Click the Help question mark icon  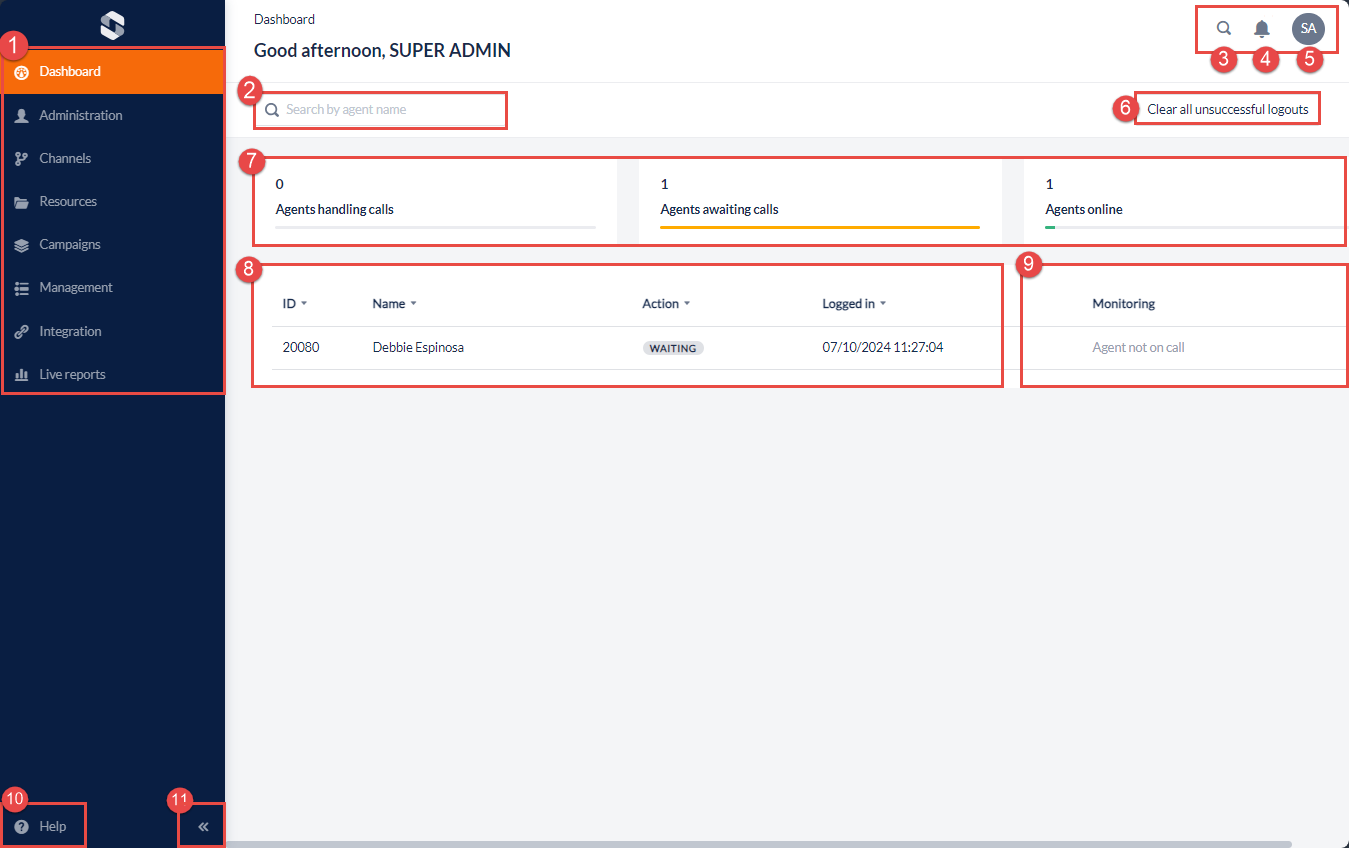(x=21, y=826)
